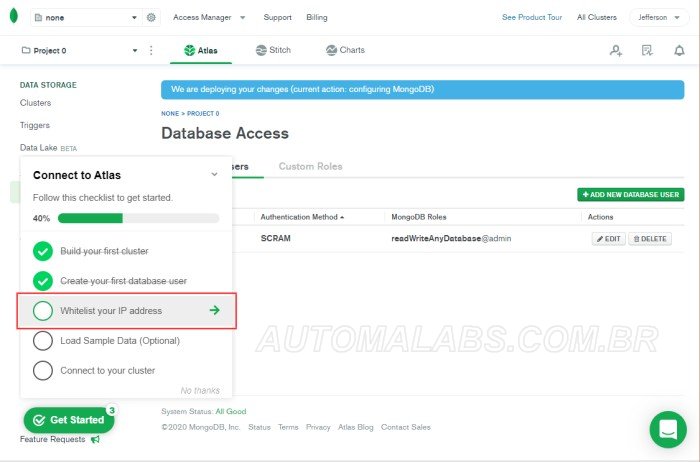700x462 pixels.
Task: Open the Atlas Blog link
Action: pos(355,427)
